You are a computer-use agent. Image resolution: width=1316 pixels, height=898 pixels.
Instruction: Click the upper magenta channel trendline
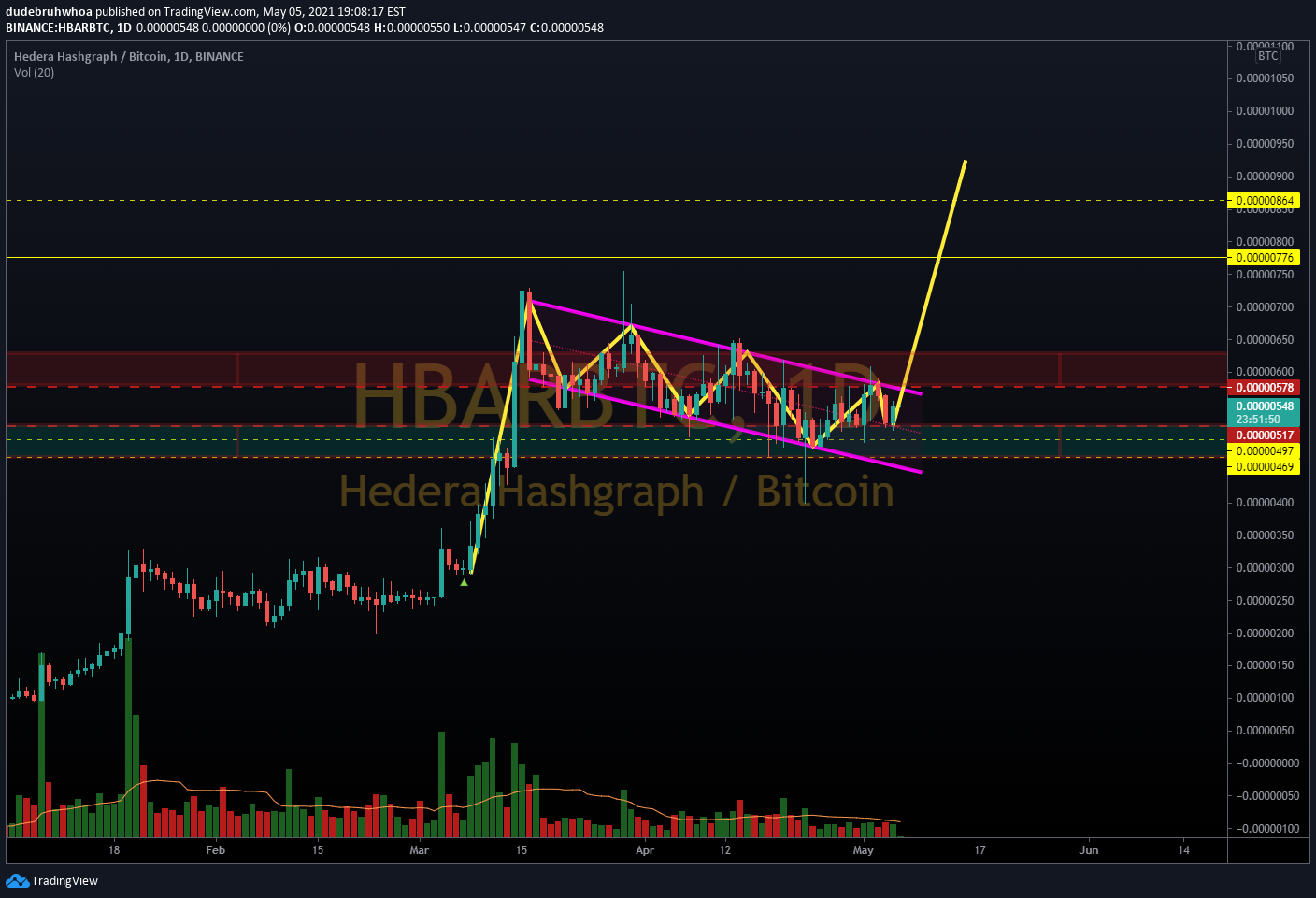click(x=725, y=347)
